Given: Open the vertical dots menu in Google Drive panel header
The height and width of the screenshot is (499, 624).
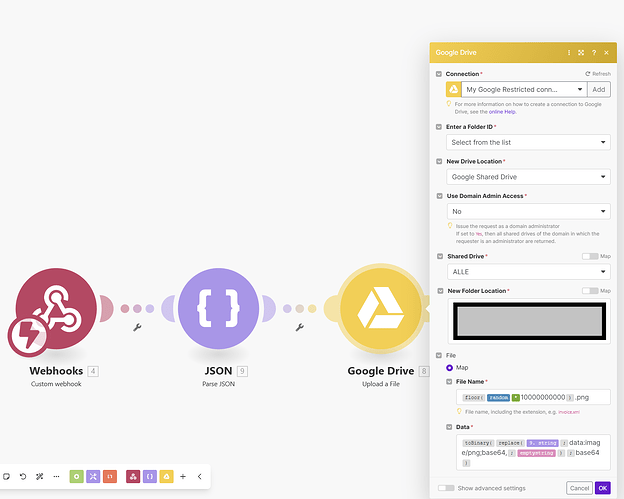Looking at the screenshot, I should pos(569,53).
